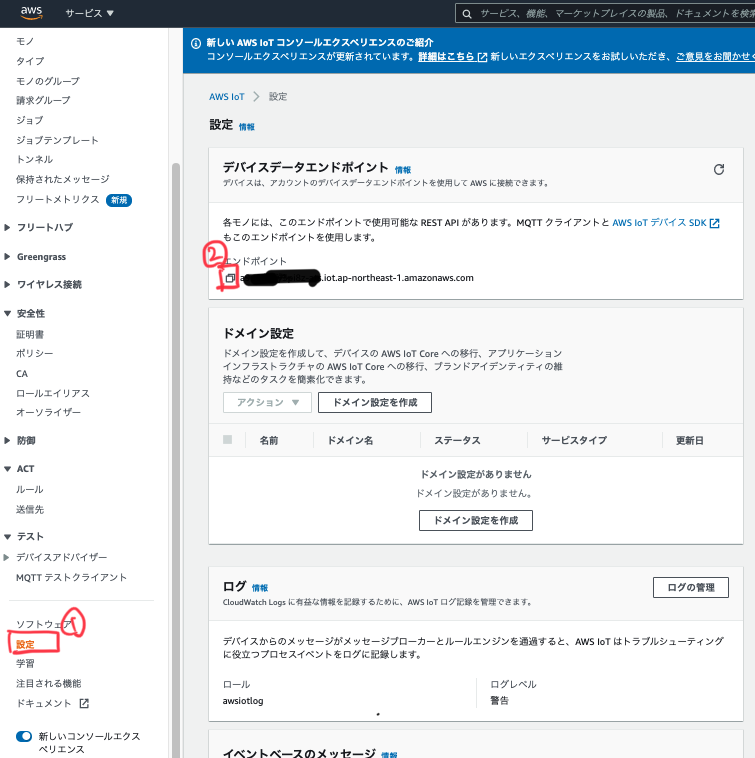Sort by ステータス column header

[x=457, y=440]
